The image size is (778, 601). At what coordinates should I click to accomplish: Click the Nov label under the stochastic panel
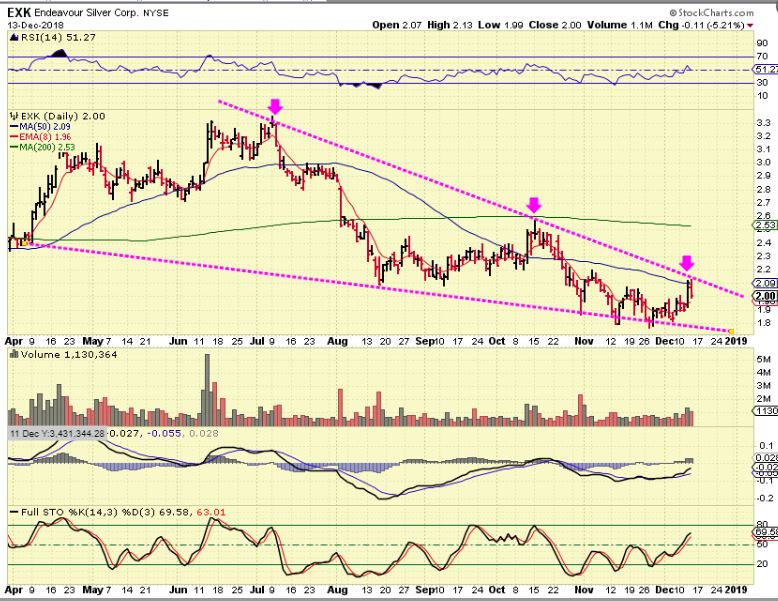[x=584, y=590]
